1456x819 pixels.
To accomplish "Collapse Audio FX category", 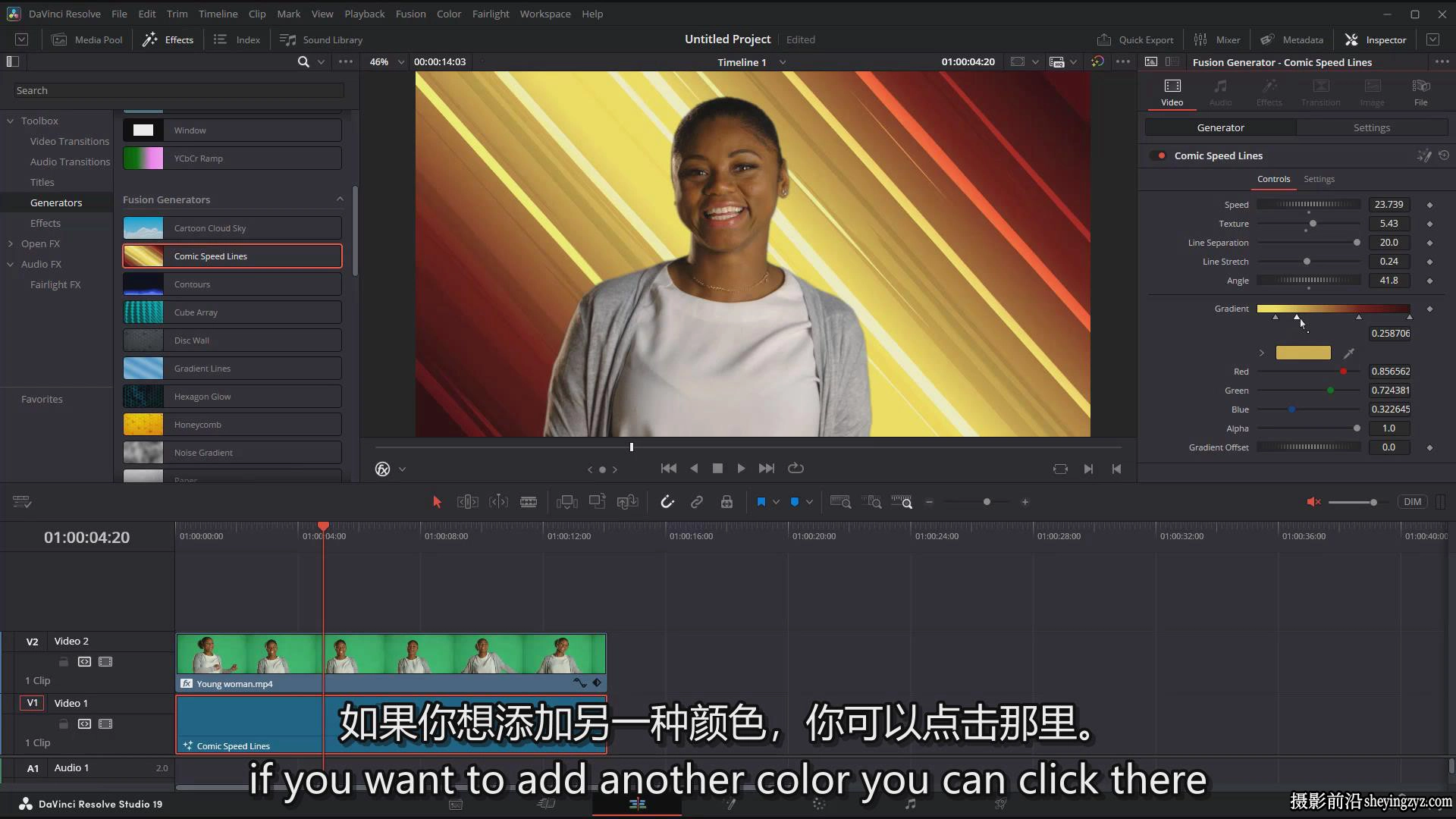I will tap(11, 264).
